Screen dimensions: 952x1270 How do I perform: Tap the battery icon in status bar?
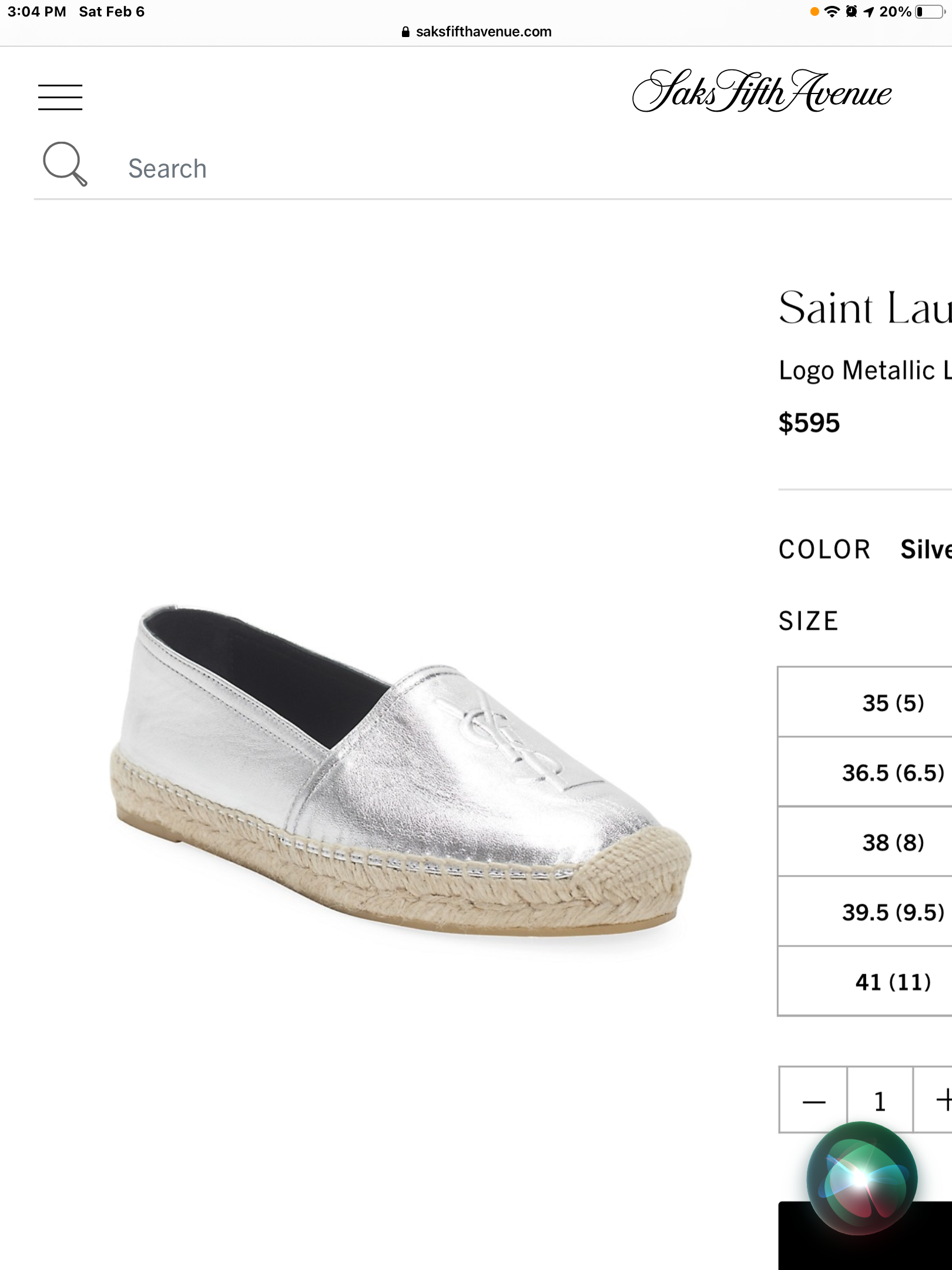click(929, 12)
